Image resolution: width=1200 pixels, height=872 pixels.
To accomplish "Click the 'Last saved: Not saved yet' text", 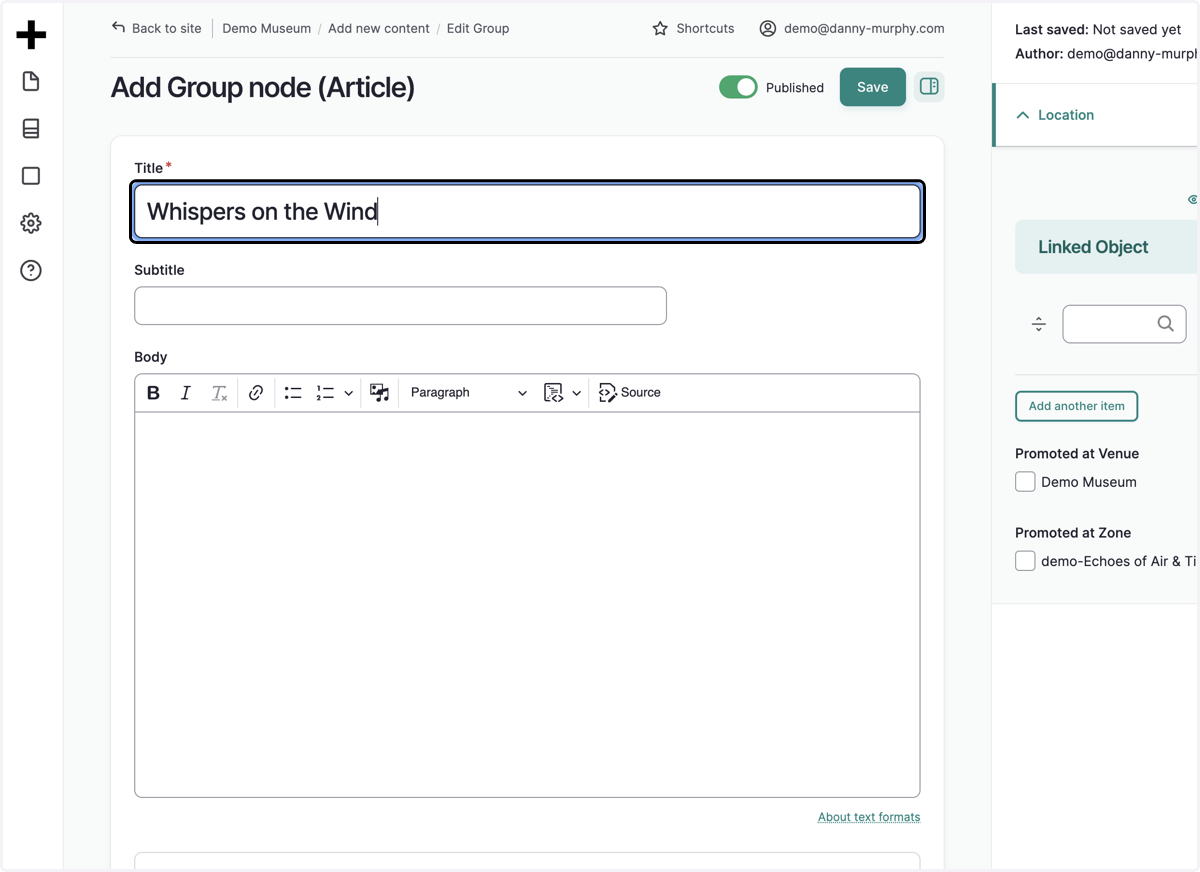I will pos(1098,30).
